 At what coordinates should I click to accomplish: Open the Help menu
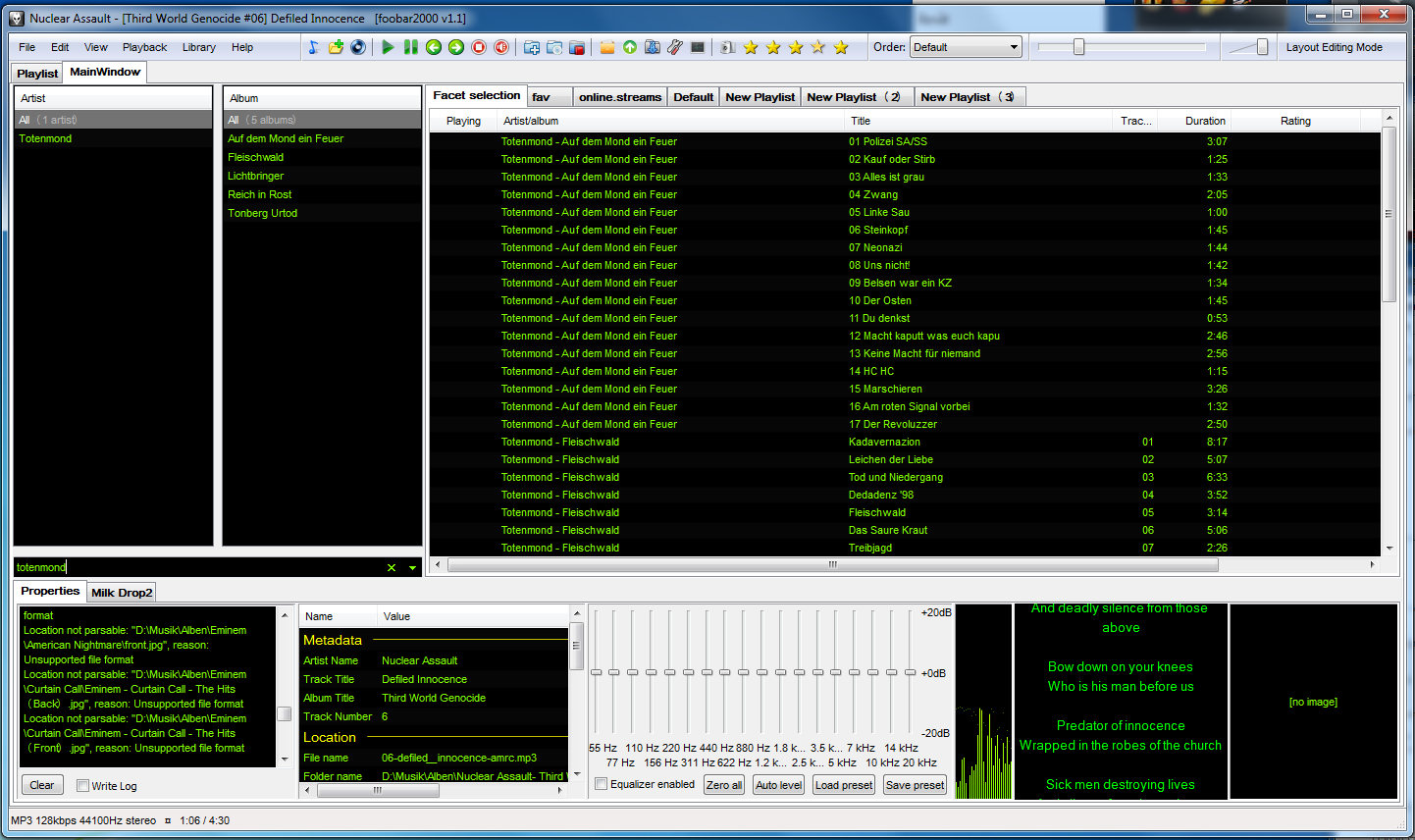[242, 47]
